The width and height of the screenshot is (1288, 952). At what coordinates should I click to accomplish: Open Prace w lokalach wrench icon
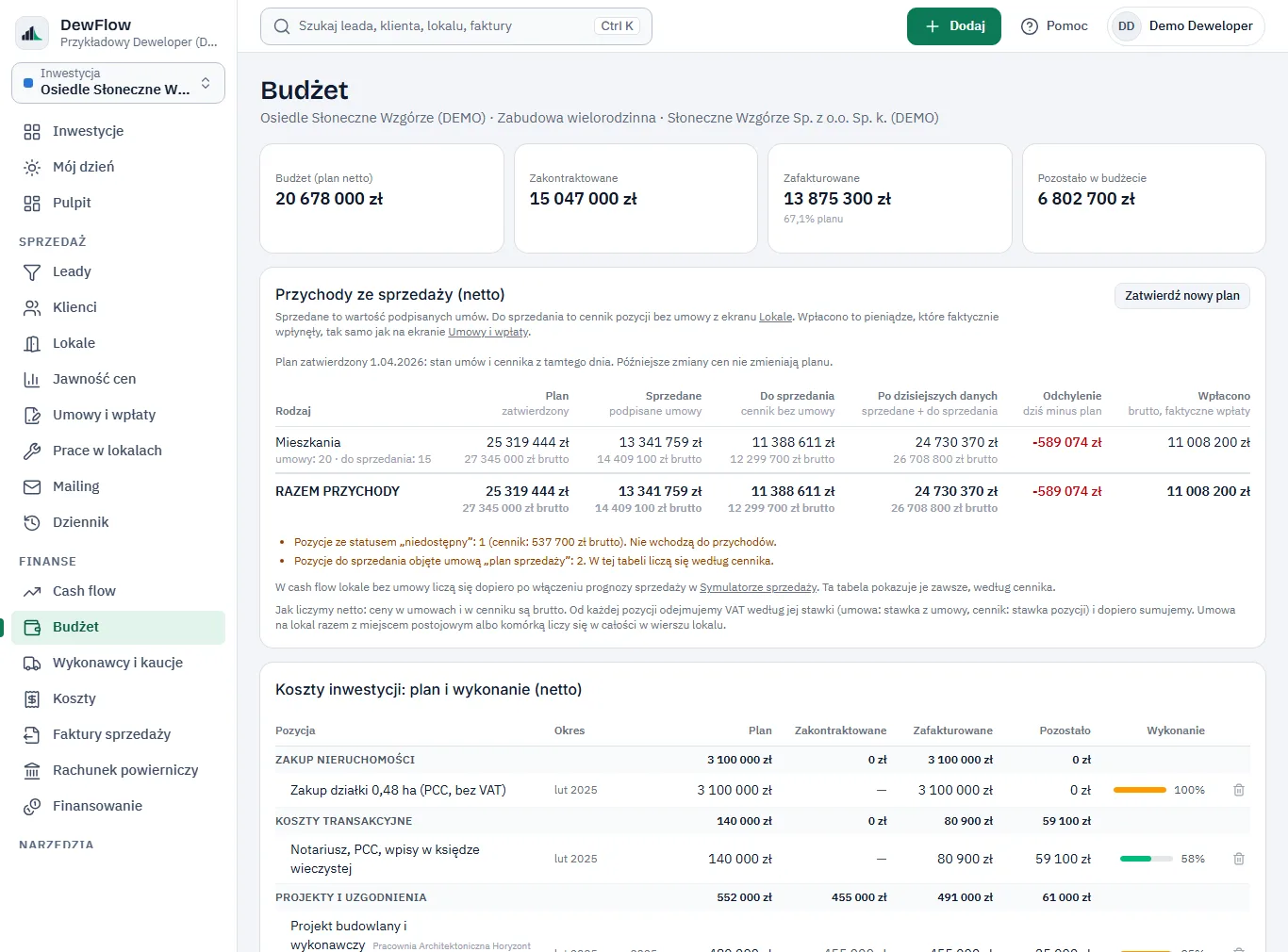[32, 451]
